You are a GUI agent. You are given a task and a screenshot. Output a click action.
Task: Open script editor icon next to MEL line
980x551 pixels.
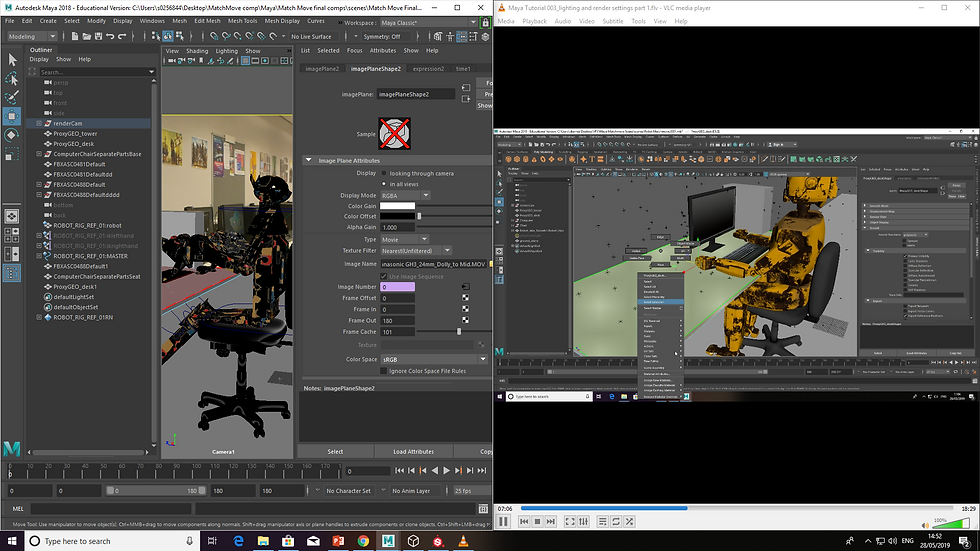[x=483, y=509]
